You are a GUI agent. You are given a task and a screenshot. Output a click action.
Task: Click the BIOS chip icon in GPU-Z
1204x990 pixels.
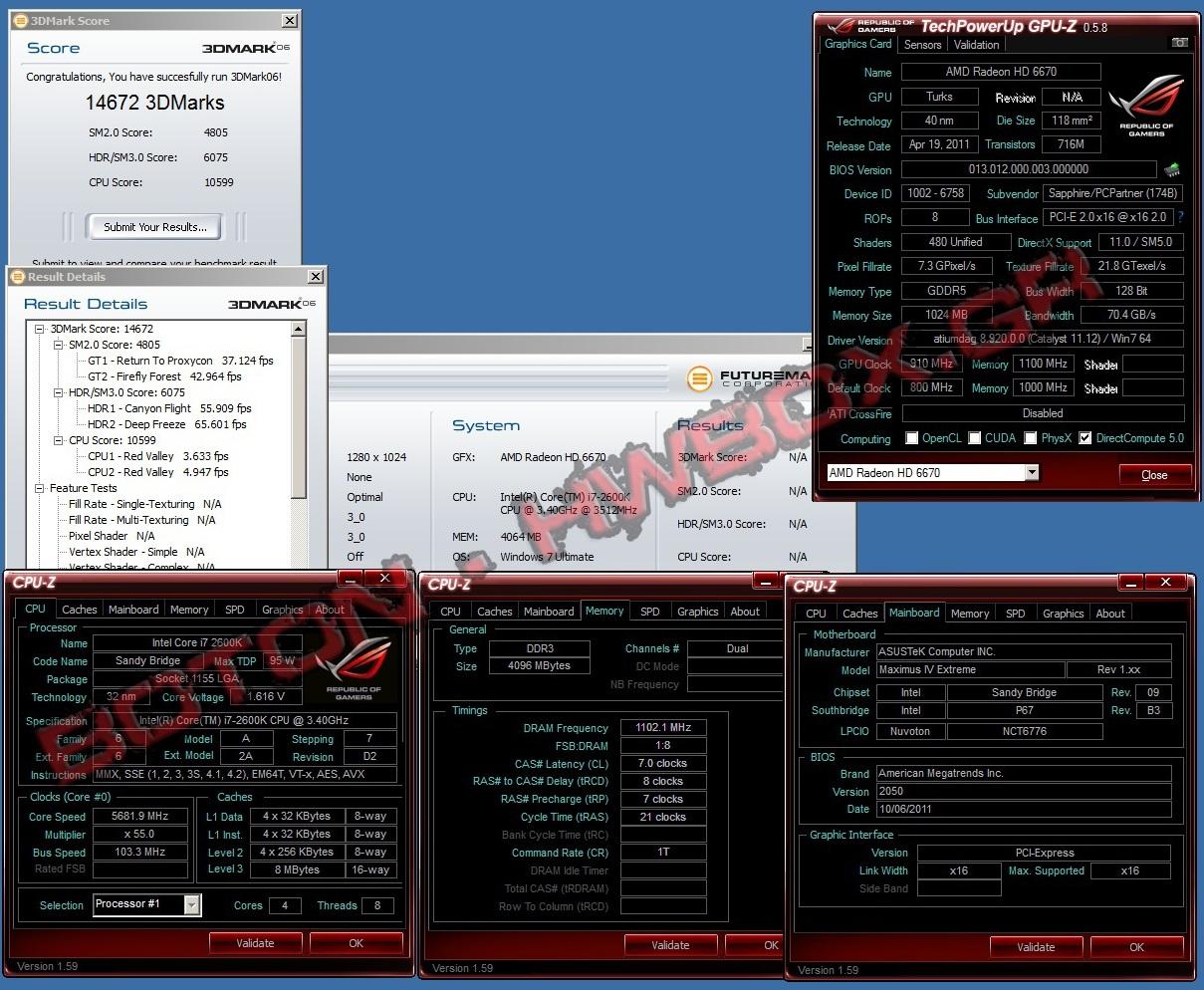click(1172, 169)
